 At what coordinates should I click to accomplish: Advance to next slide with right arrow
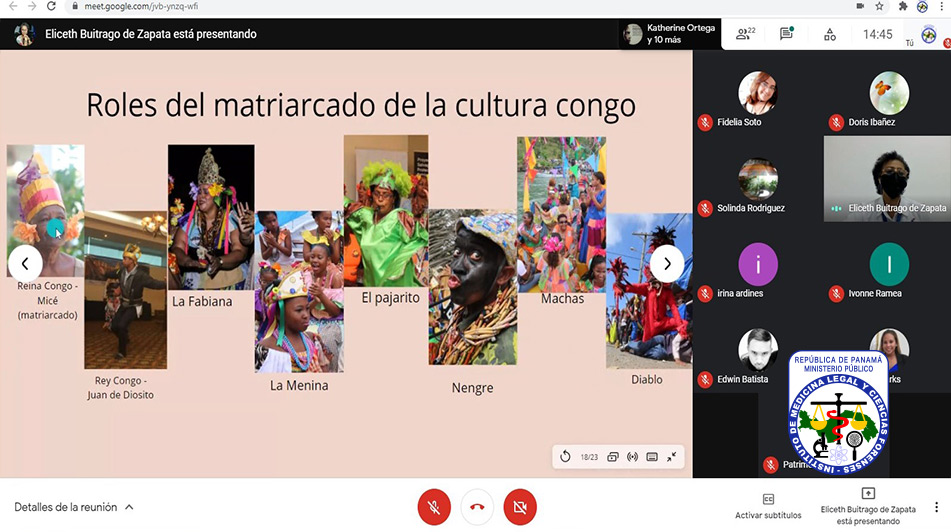(667, 263)
